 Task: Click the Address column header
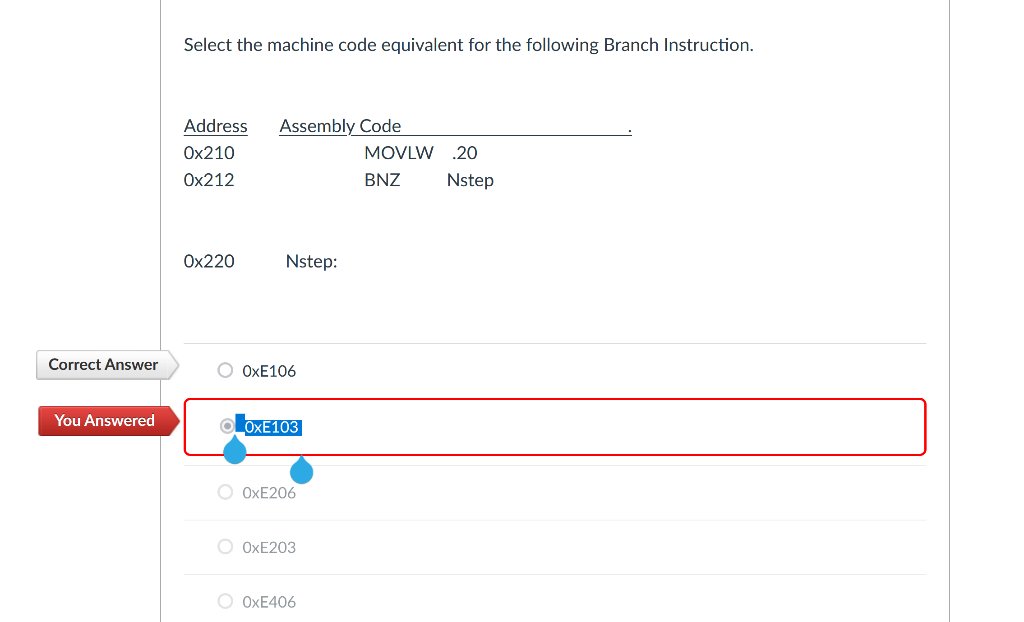point(215,126)
